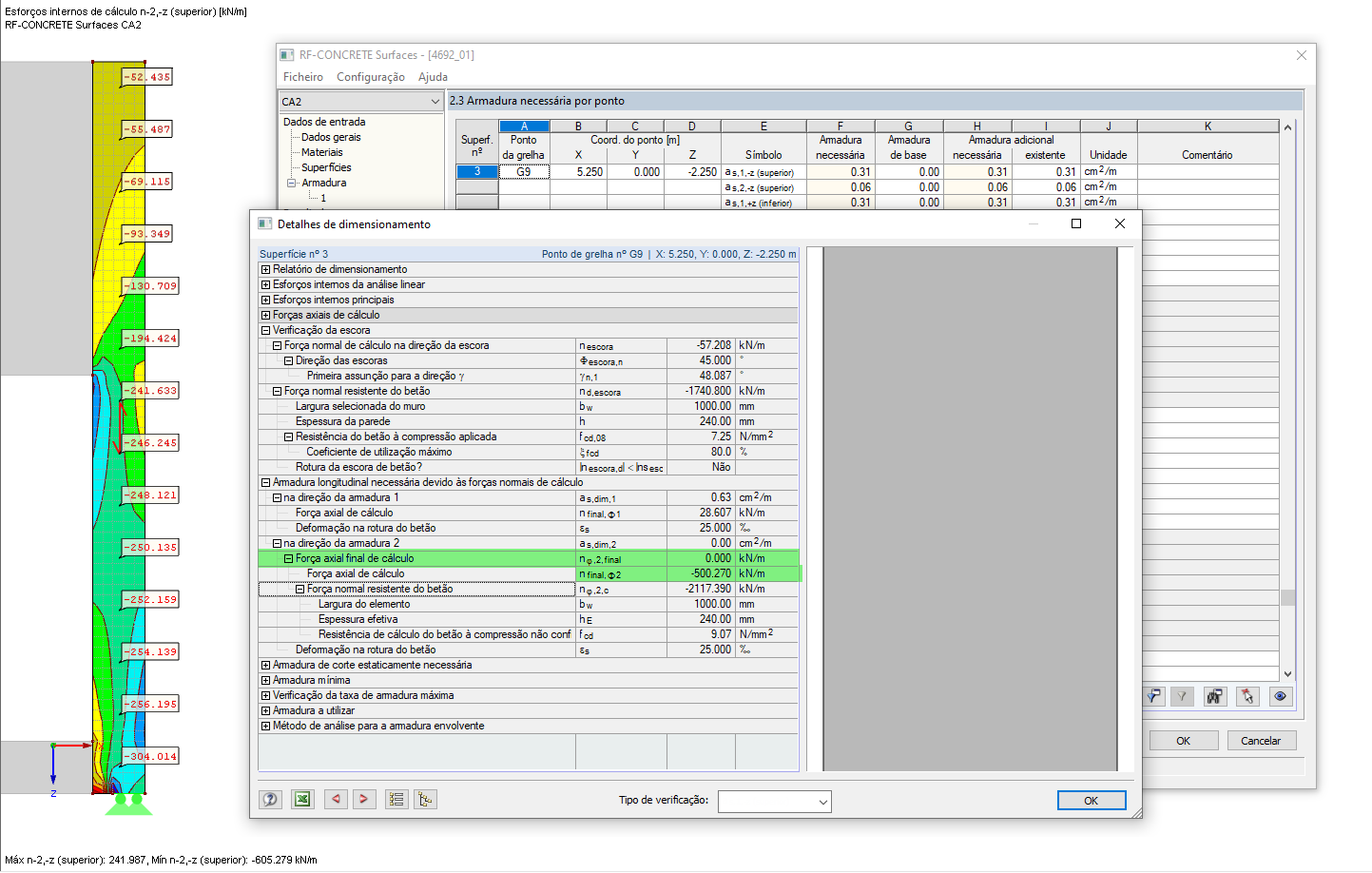Collapse Força normal resistente do betão (escora)
Viewport: 1372px width, 873px height.
[x=277, y=391]
